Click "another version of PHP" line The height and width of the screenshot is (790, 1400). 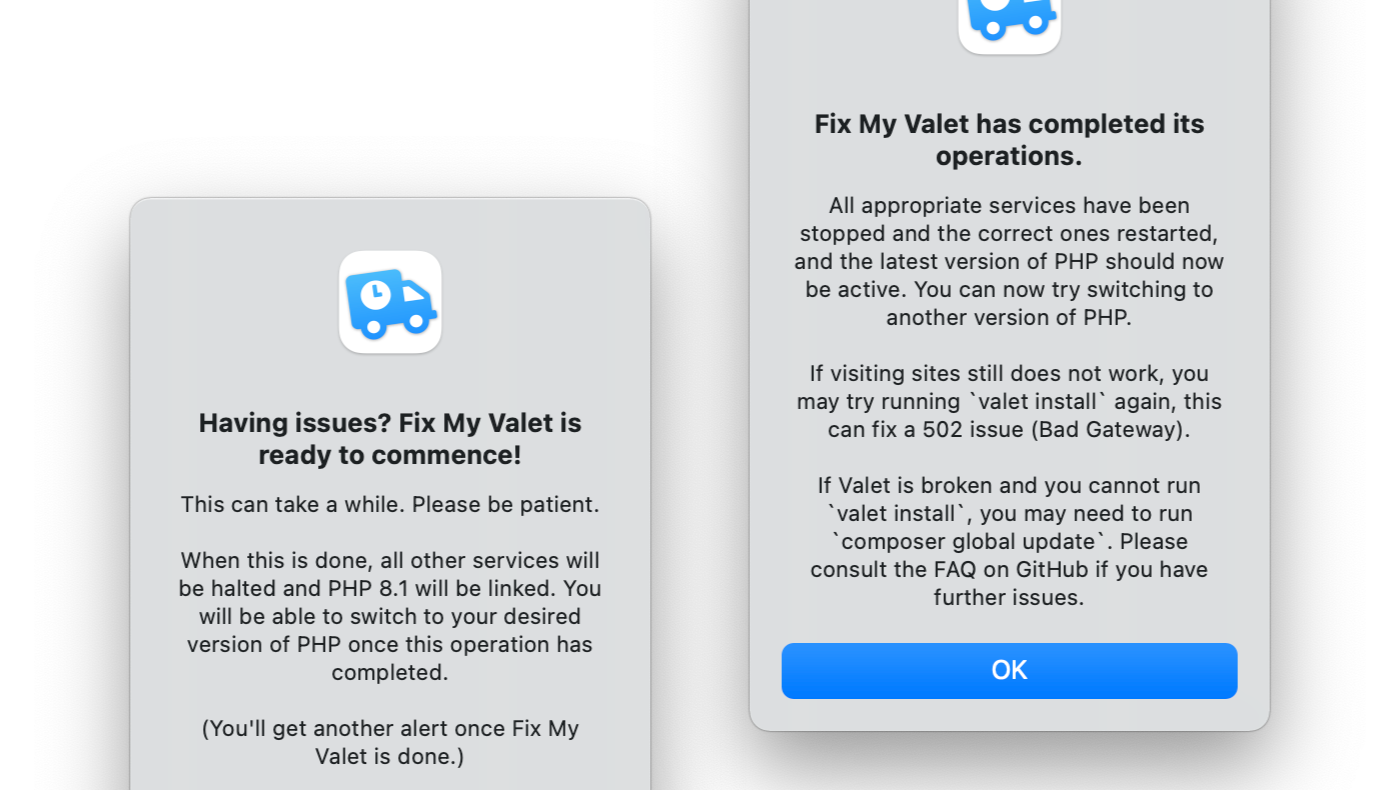(1009, 318)
